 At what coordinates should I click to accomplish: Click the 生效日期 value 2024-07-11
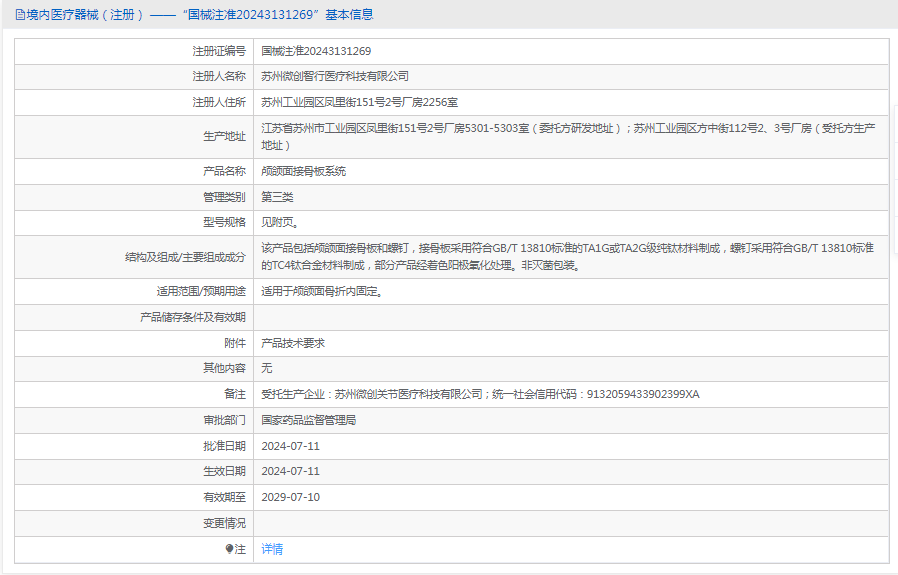tap(290, 471)
